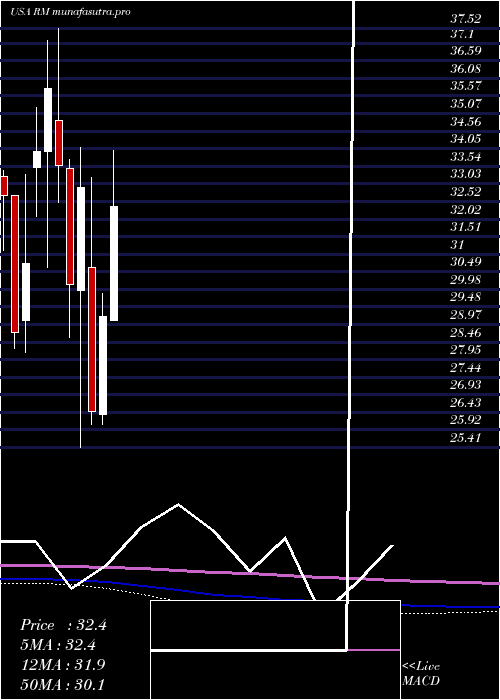Click the 34.56 price axis label
Viewport: 500px width, 700px height.
pos(466,121)
